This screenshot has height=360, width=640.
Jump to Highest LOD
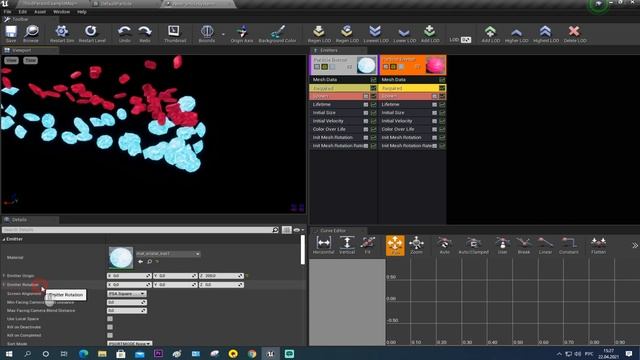tap(546, 33)
